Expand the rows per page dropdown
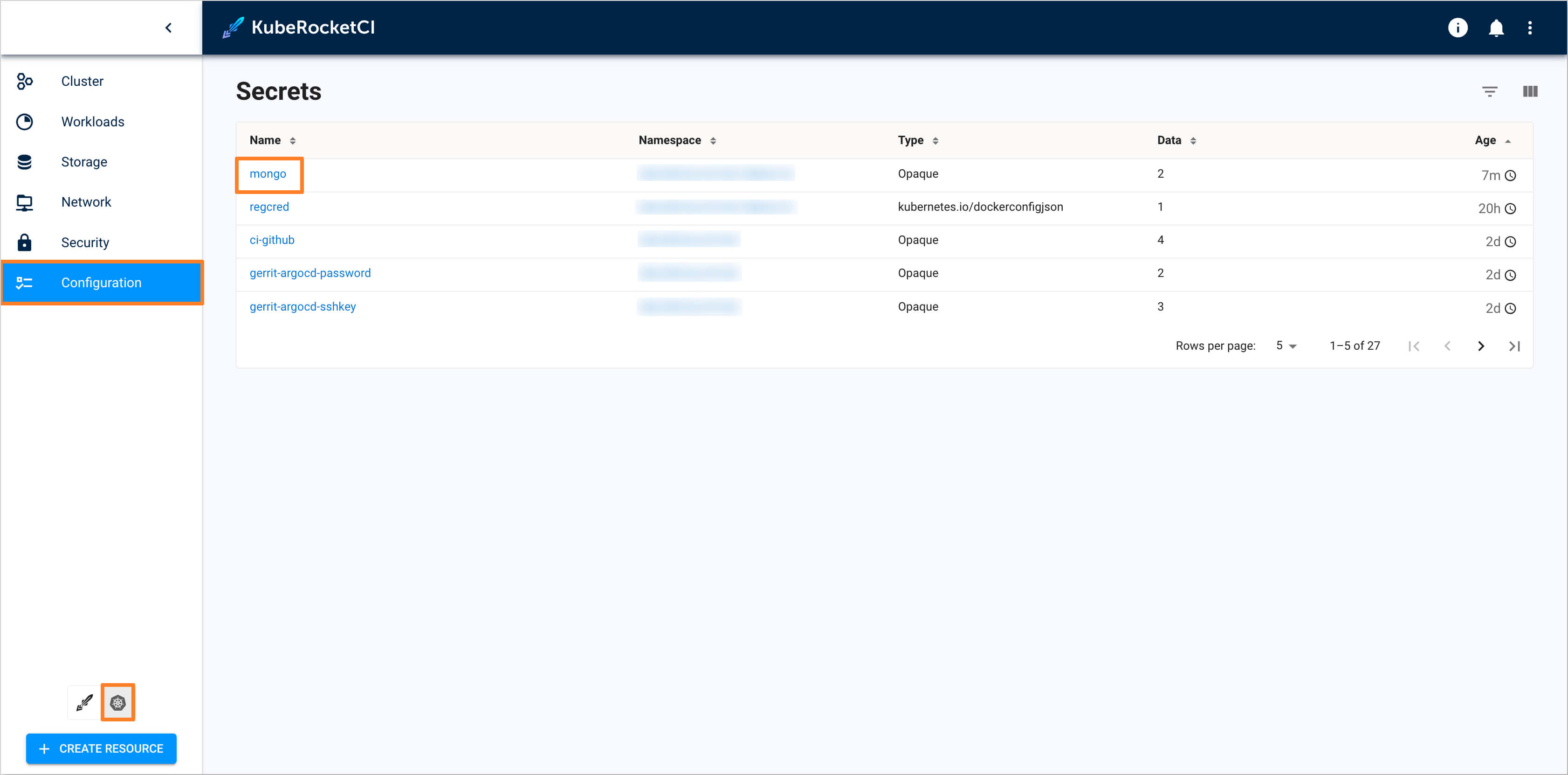This screenshot has width=1568, height=775. (1286, 346)
